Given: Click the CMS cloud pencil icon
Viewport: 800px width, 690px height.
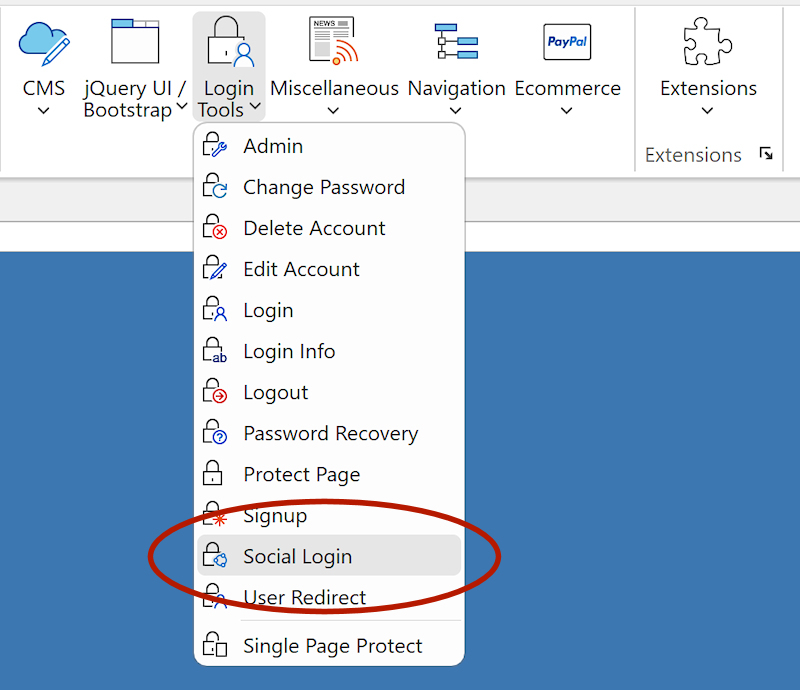Looking at the screenshot, I should pos(43,42).
